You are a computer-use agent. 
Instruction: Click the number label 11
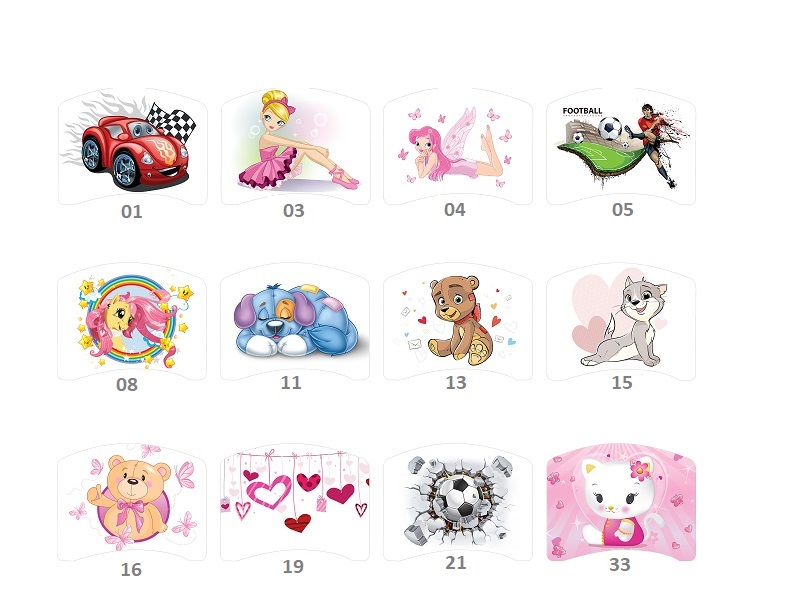291,383
